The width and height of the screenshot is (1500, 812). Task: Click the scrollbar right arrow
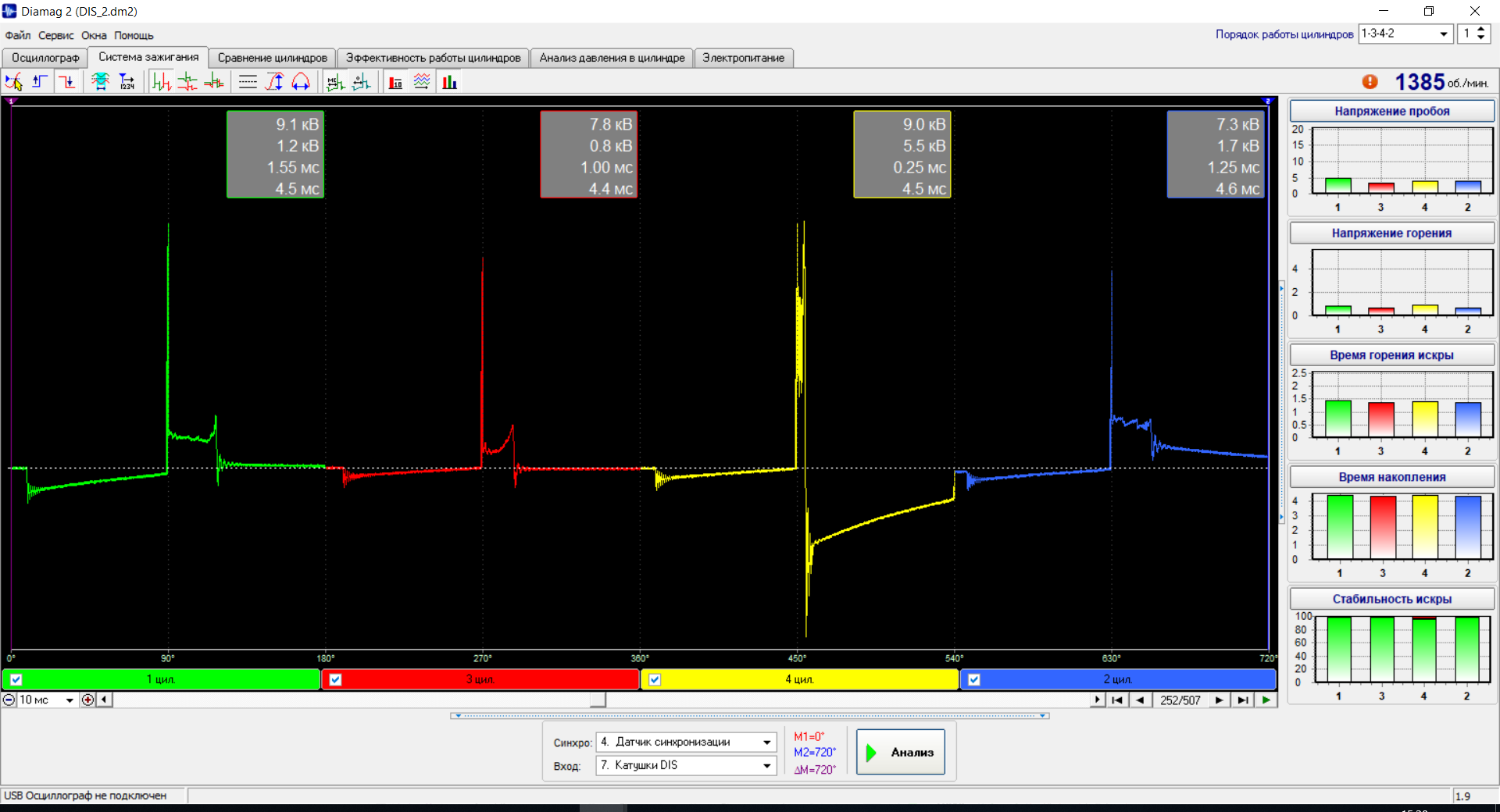[1098, 700]
